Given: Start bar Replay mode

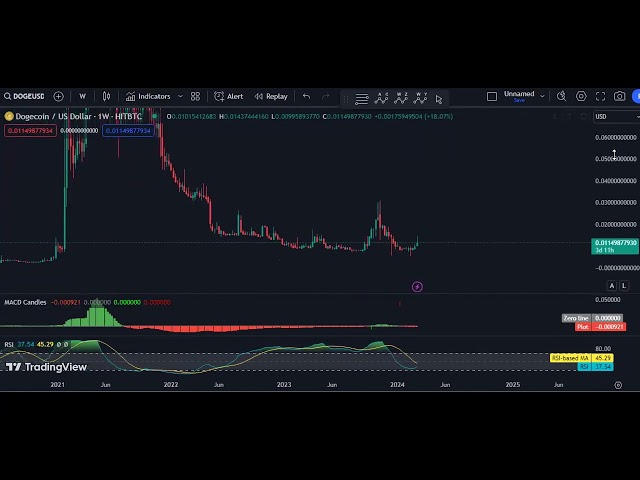Looking at the screenshot, I should pos(271,97).
